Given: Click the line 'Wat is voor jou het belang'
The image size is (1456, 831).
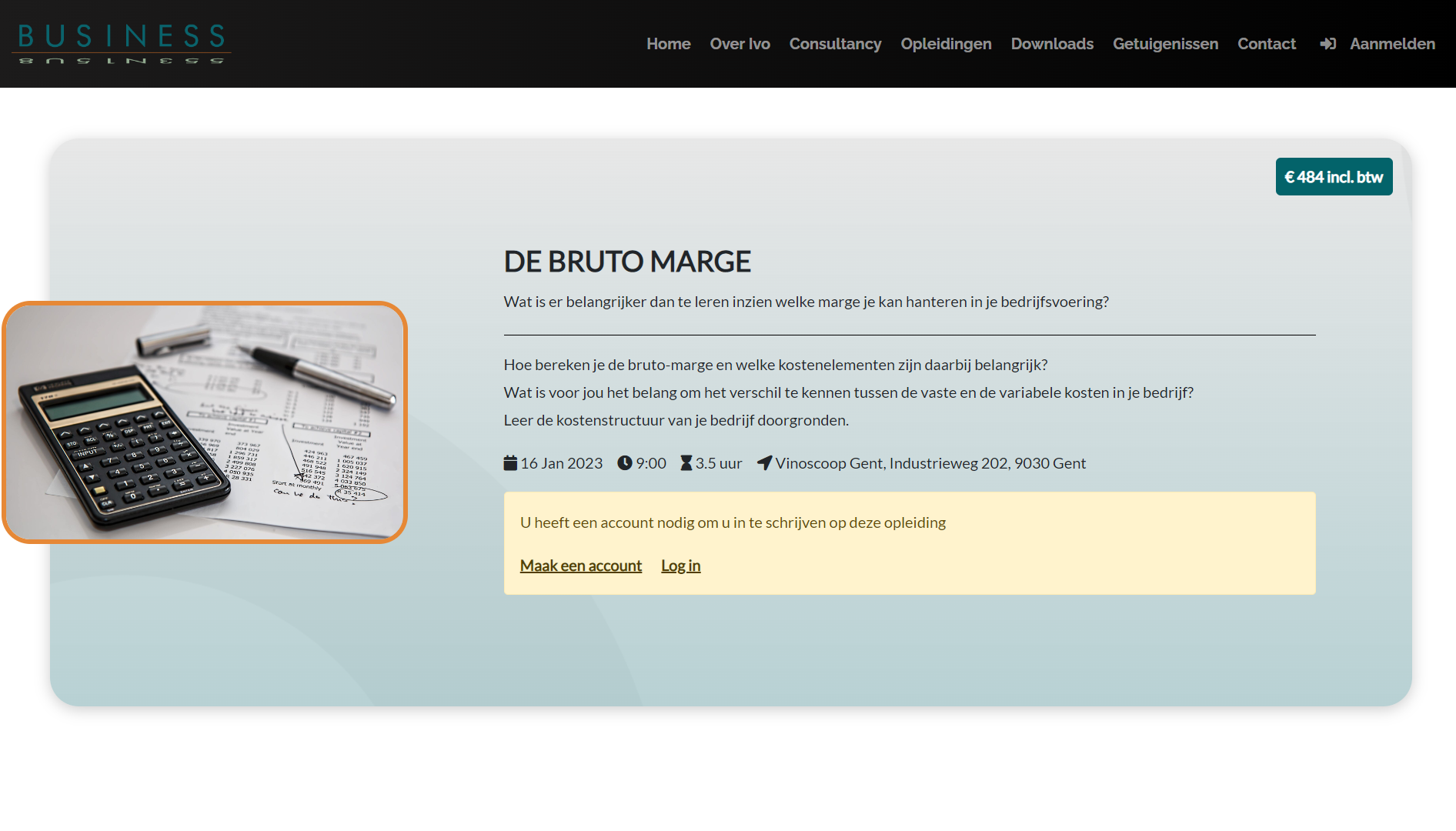Looking at the screenshot, I should [848, 392].
